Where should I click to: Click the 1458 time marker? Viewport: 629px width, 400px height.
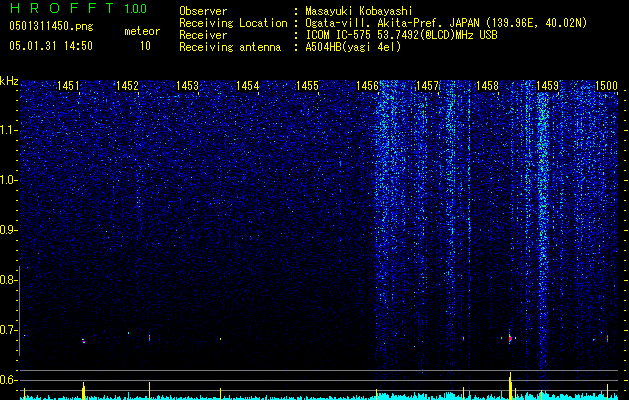pyautogui.click(x=487, y=85)
